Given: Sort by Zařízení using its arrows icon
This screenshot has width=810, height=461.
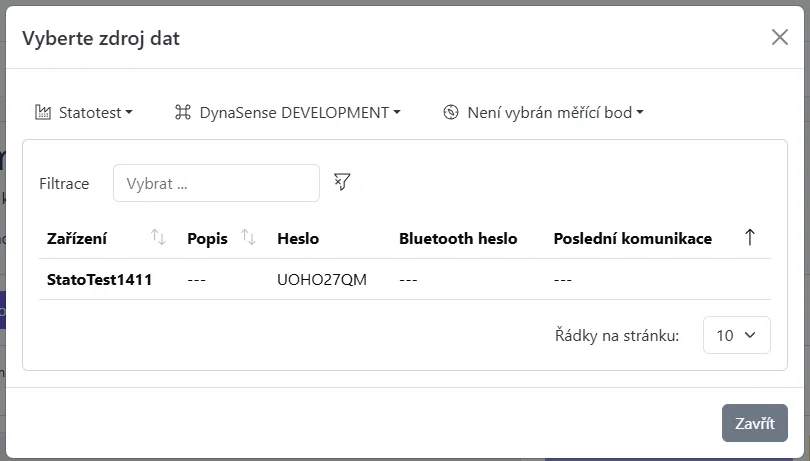Looking at the screenshot, I should point(158,238).
